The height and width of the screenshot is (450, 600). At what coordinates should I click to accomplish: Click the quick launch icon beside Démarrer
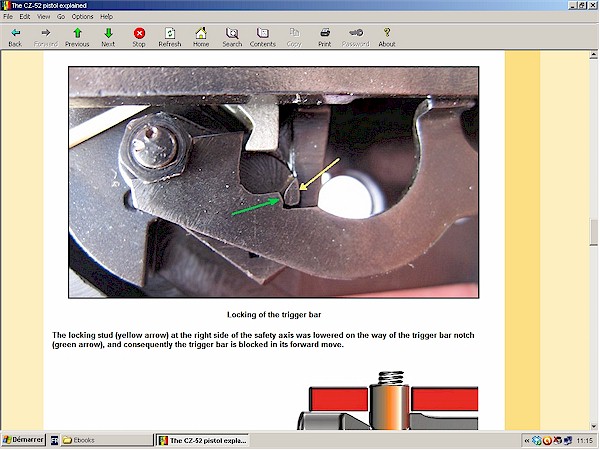[x=54, y=440]
